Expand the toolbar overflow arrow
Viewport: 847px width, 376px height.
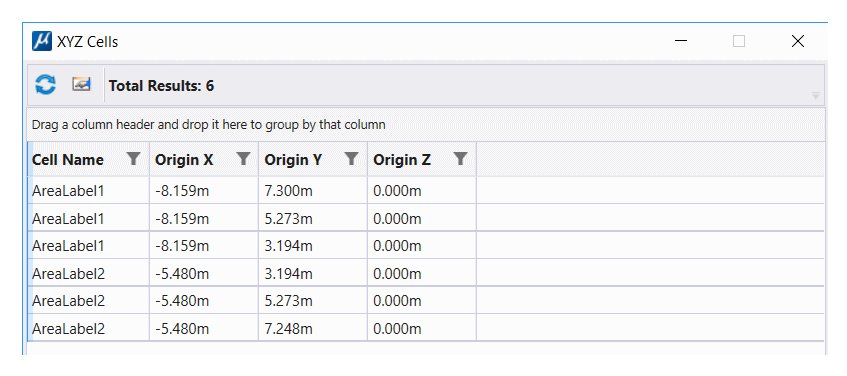pyautogui.click(x=816, y=96)
